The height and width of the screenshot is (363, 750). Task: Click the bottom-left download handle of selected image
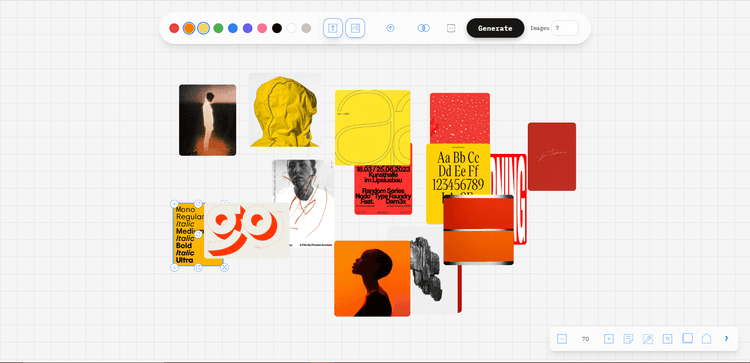coord(175,267)
